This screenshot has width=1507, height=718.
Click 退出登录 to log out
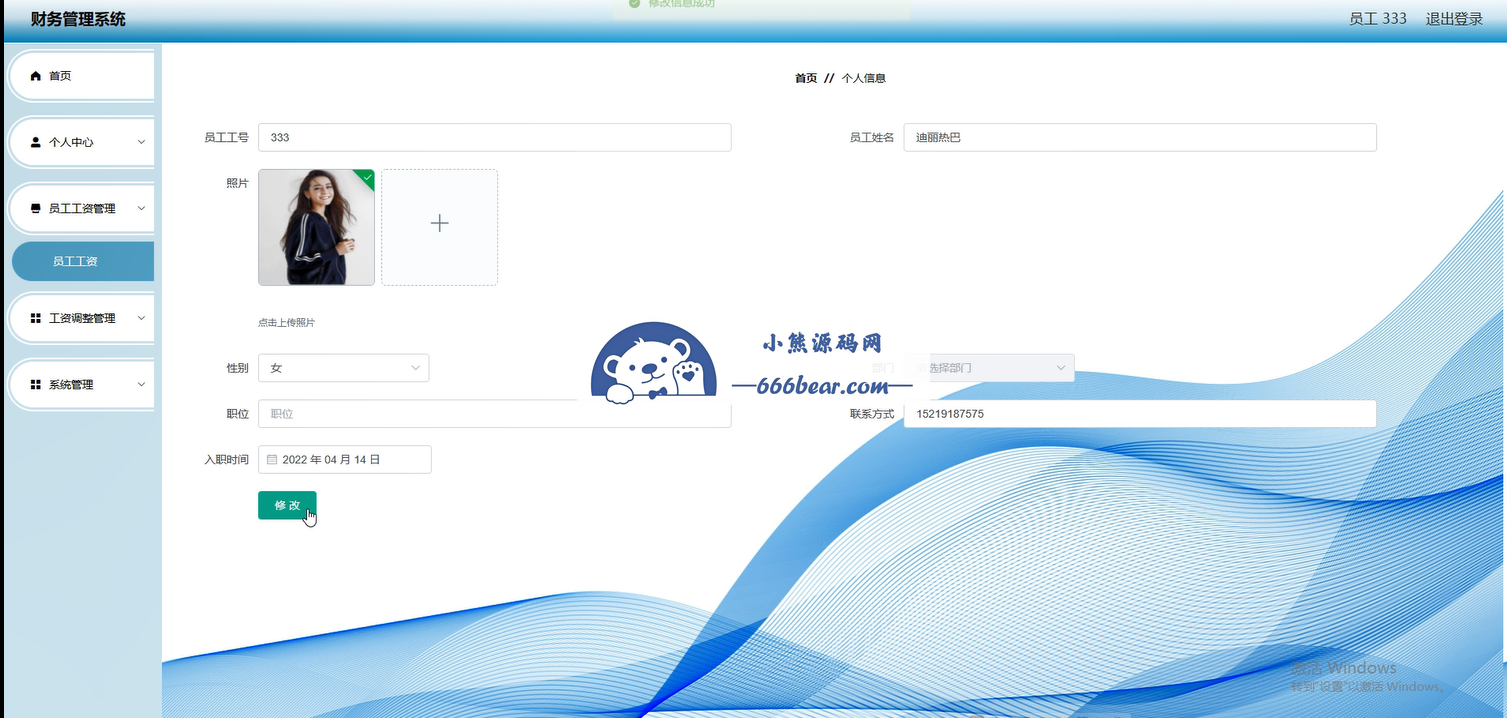[x=1454, y=19]
